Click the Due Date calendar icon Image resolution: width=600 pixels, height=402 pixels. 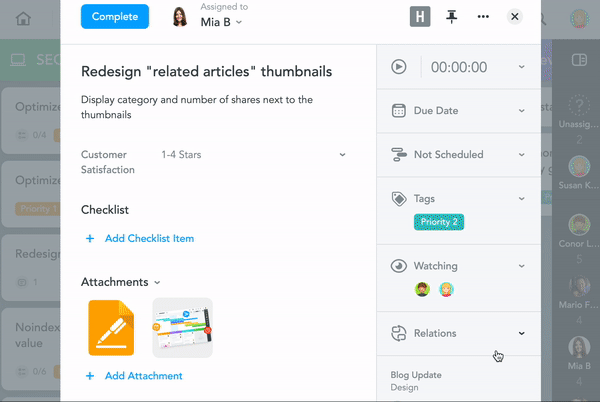click(399, 111)
